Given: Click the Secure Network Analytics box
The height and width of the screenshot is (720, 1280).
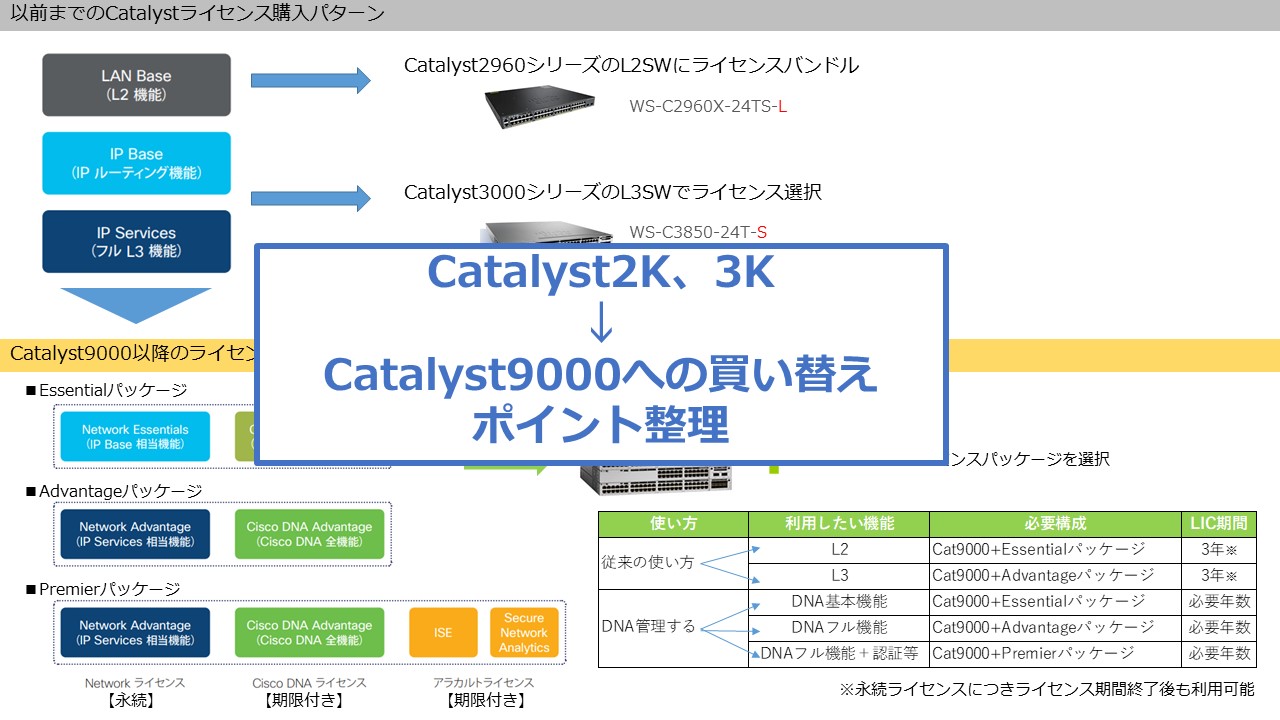Looking at the screenshot, I should (524, 632).
